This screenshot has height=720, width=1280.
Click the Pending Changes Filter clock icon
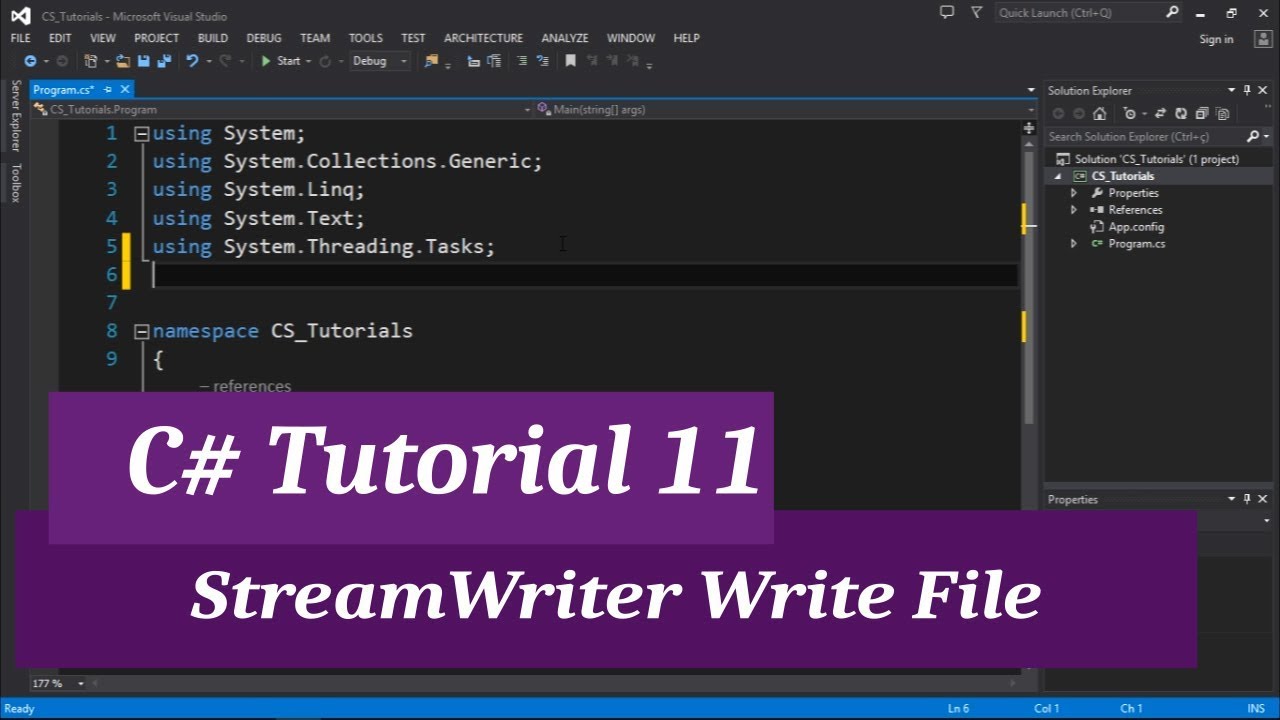[x=1130, y=114]
